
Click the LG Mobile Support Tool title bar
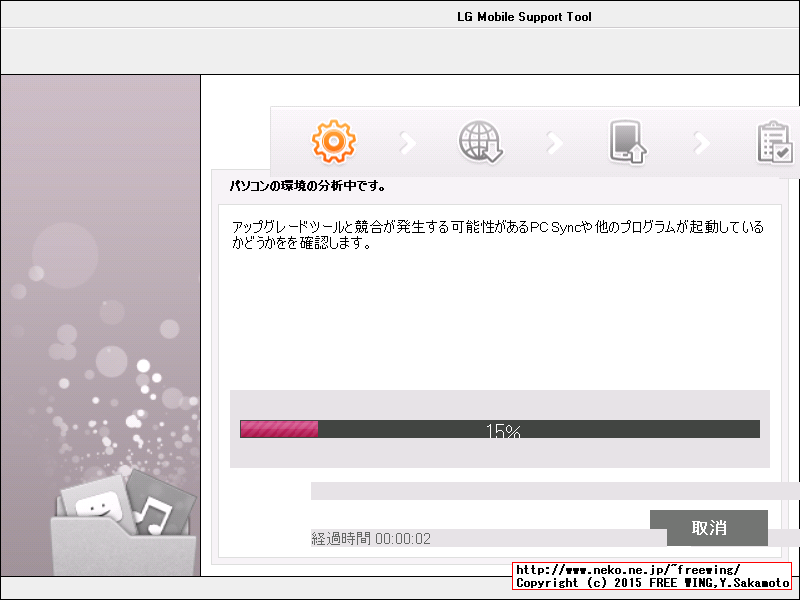(x=525, y=16)
